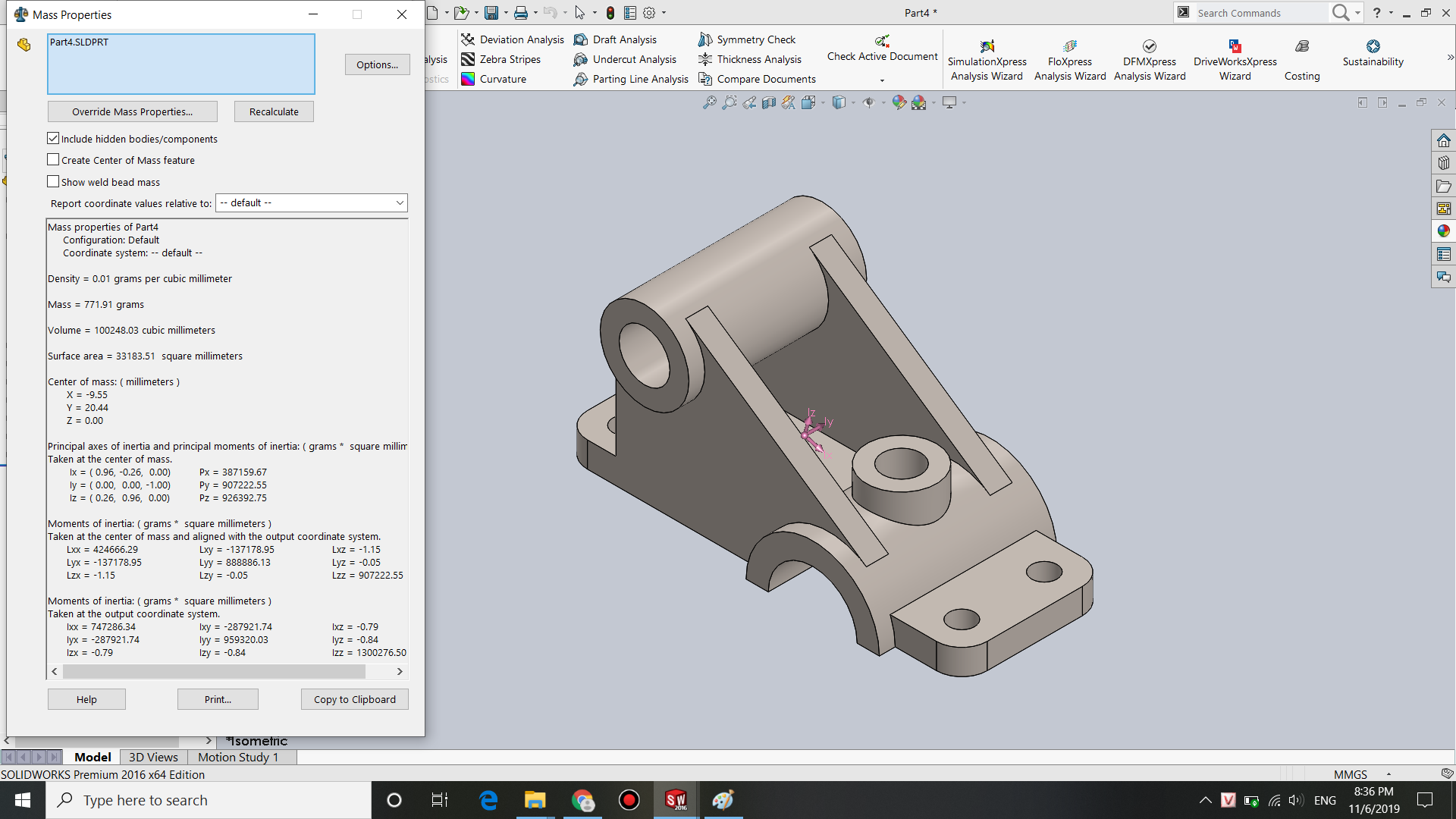Toggle Curvature color display
This screenshot has height=819, width=1456.
(x=494, y=79)
